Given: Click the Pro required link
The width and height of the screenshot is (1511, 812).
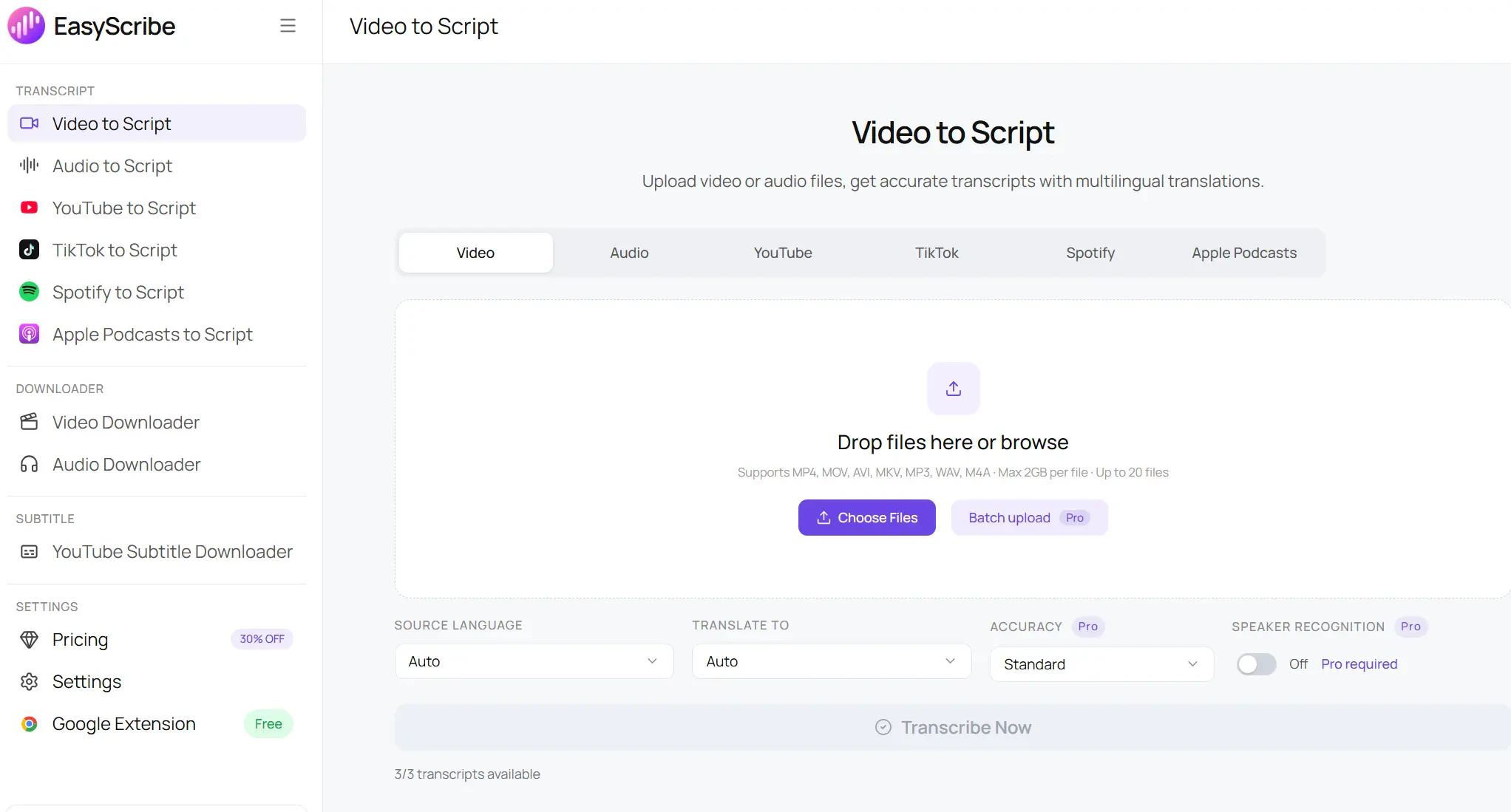Looking at the screenshot, I should point(1359,664).
